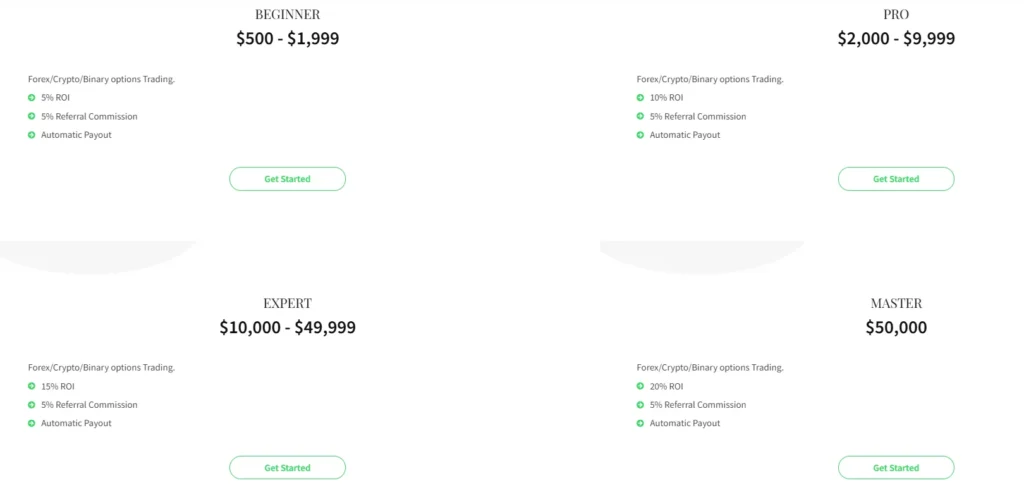Viewport: 1024px width, 490px height.
Task: Click the Expert Referral Commission bullet icon
Action: [x=32, y=405]
